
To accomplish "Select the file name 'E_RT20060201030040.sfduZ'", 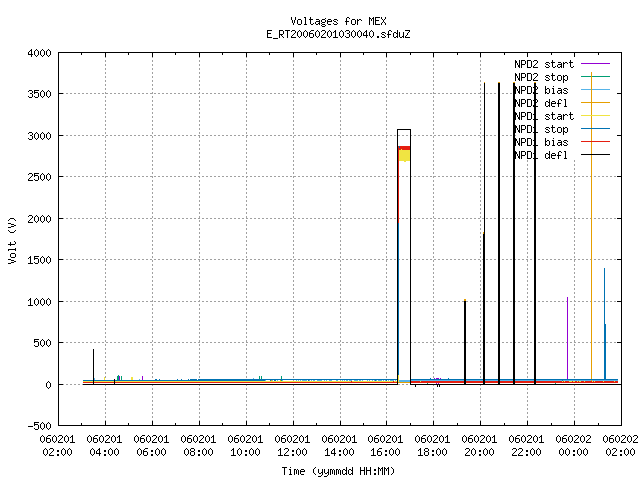I will pos(338,34).
